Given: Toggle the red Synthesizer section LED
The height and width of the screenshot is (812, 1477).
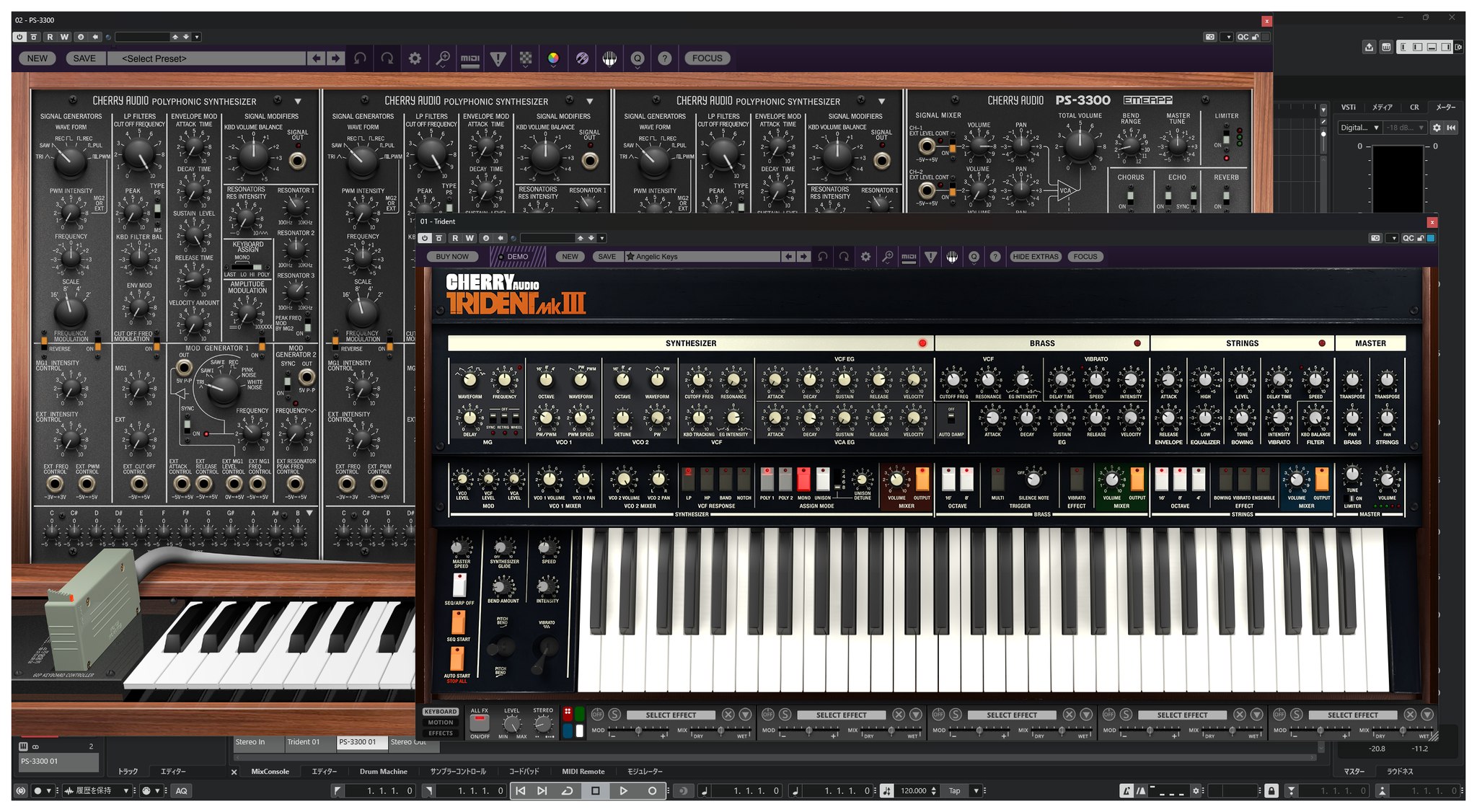Looking at the screenshot, I should click(x=922, y=343).
